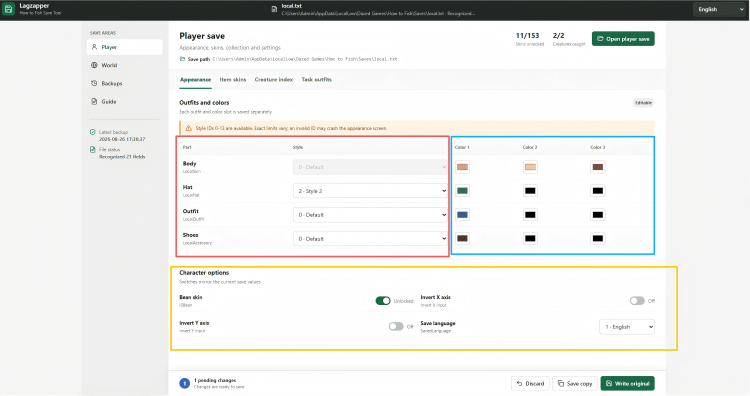Image resolution: width=750 pixels, height=396 pixels.
Task: Switch to the Task outfits tab
Action: pos(317,79)
